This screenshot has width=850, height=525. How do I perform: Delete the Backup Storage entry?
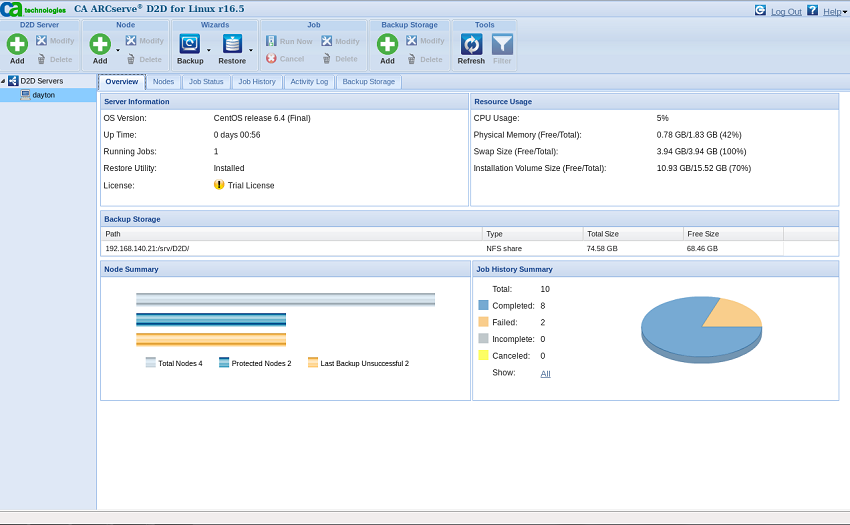(x=425, y=60)
